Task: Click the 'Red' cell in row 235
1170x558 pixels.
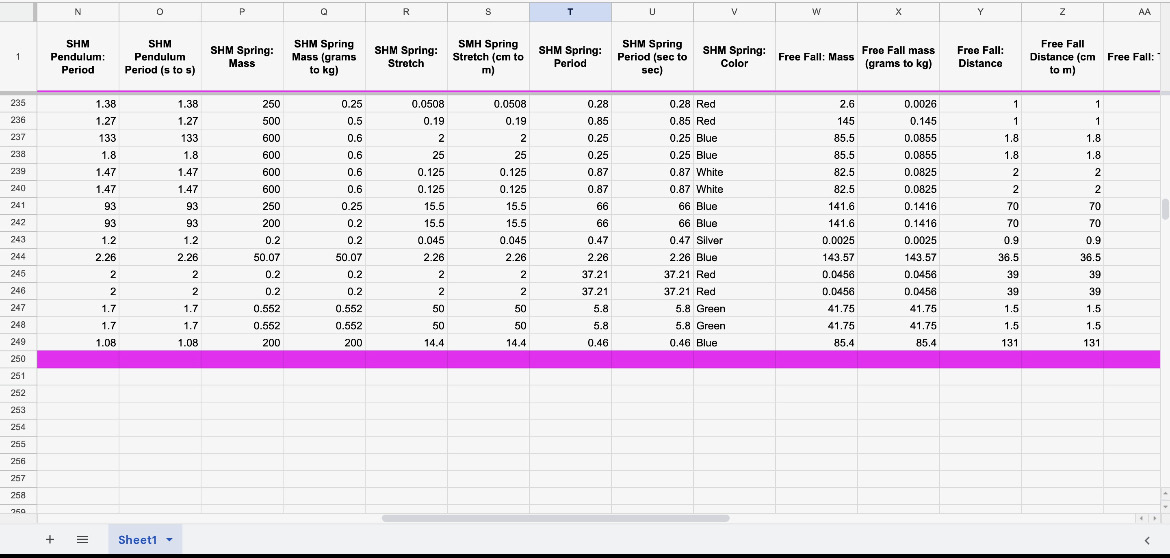Action: (x=735, y=104)
